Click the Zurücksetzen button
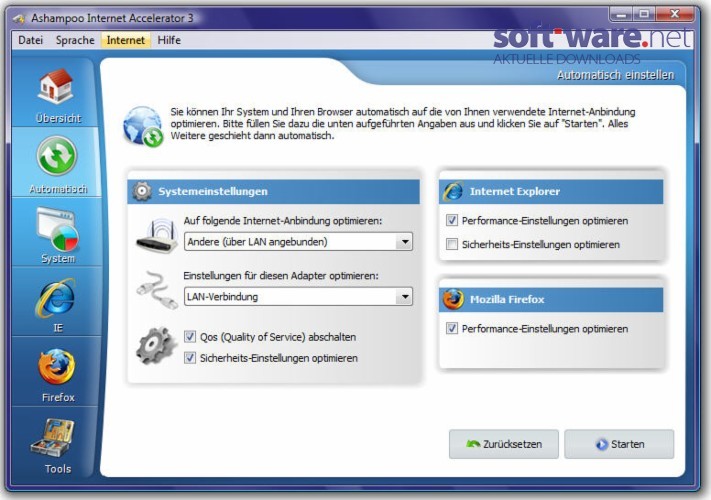 pos(504,444)
